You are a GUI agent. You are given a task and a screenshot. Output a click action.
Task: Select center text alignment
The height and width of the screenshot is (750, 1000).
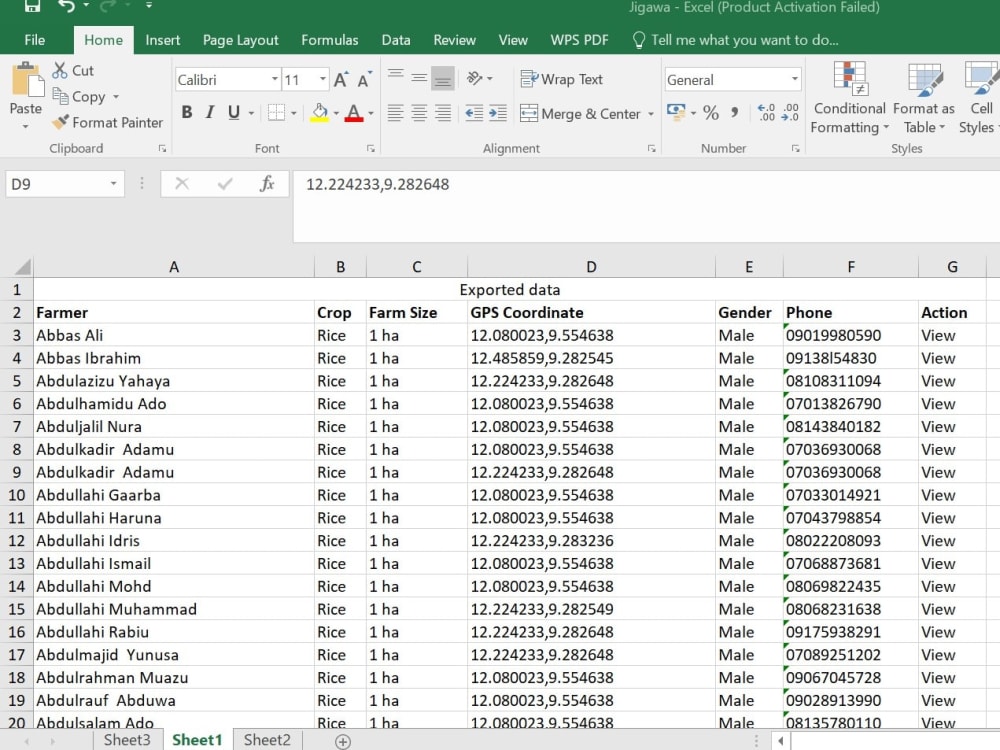[x=421, y=113]
